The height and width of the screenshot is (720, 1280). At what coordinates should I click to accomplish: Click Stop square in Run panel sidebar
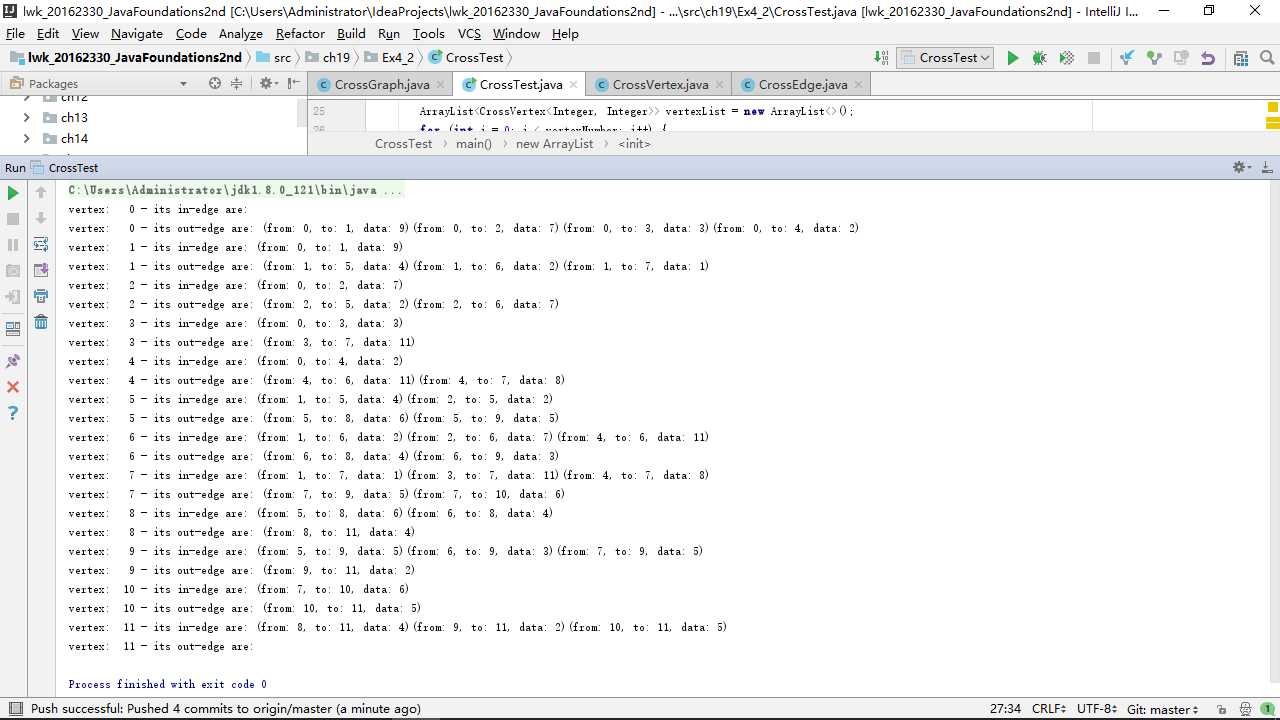pyautogui.click(x=13, y=219)
